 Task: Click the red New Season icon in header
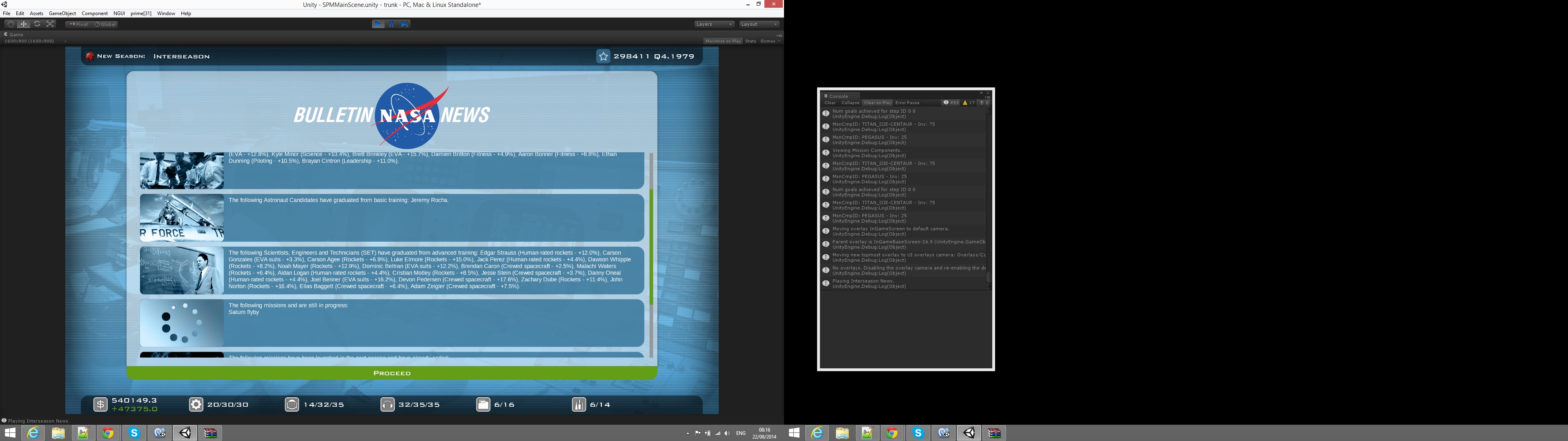(89, 57)
